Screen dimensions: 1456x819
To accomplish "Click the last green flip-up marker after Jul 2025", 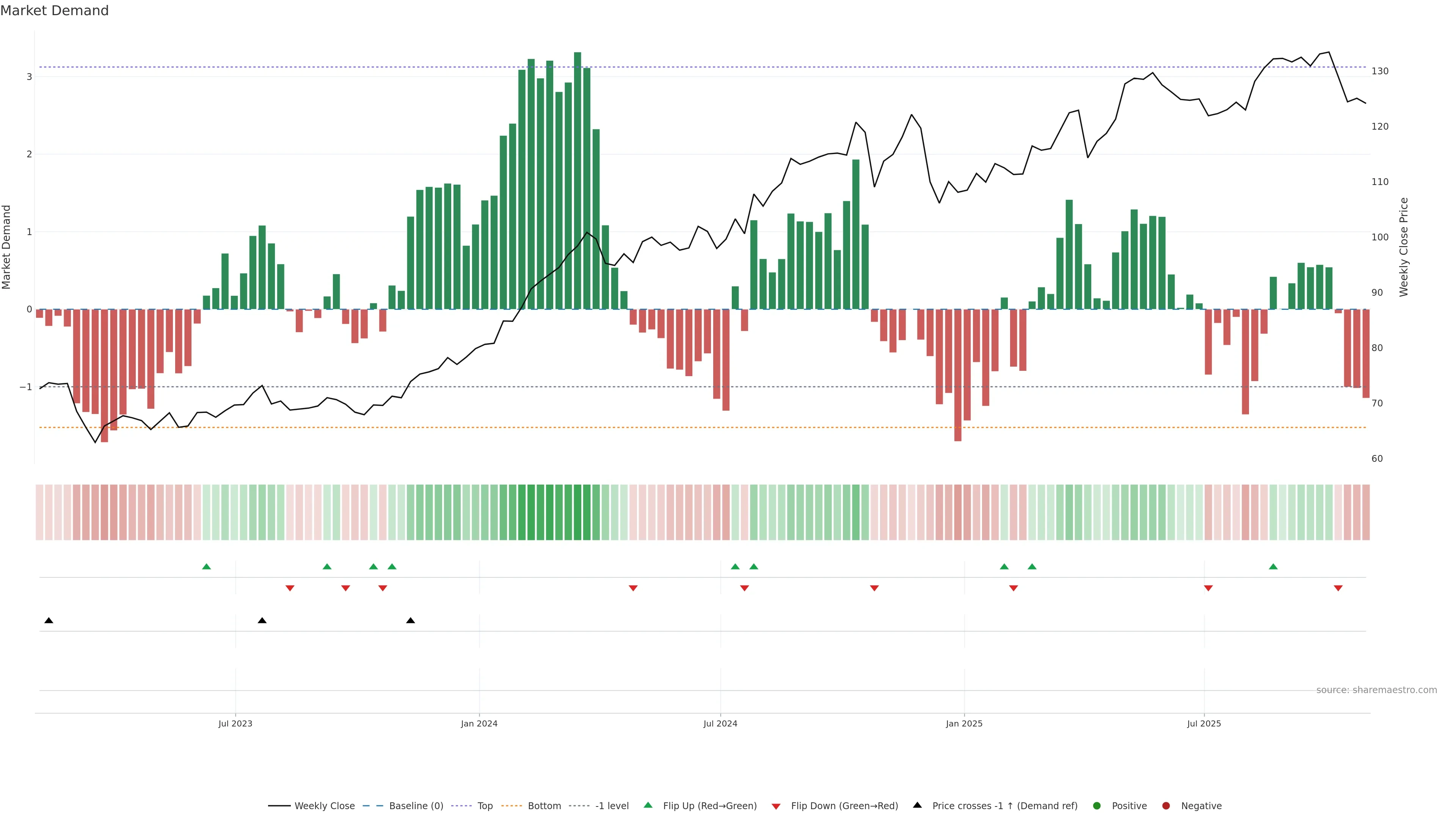I will (x=1273, y=567).
